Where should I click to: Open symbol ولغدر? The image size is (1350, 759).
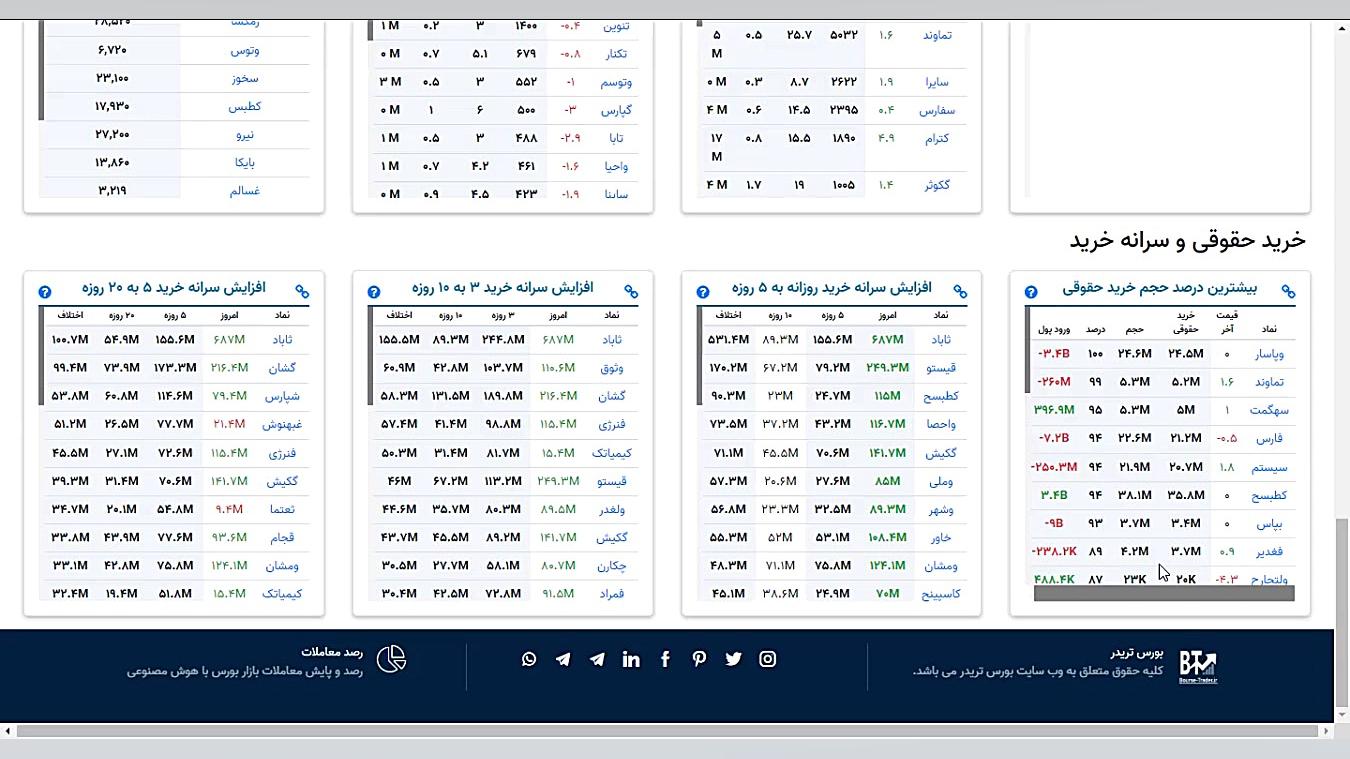click(x=612, y=509)
